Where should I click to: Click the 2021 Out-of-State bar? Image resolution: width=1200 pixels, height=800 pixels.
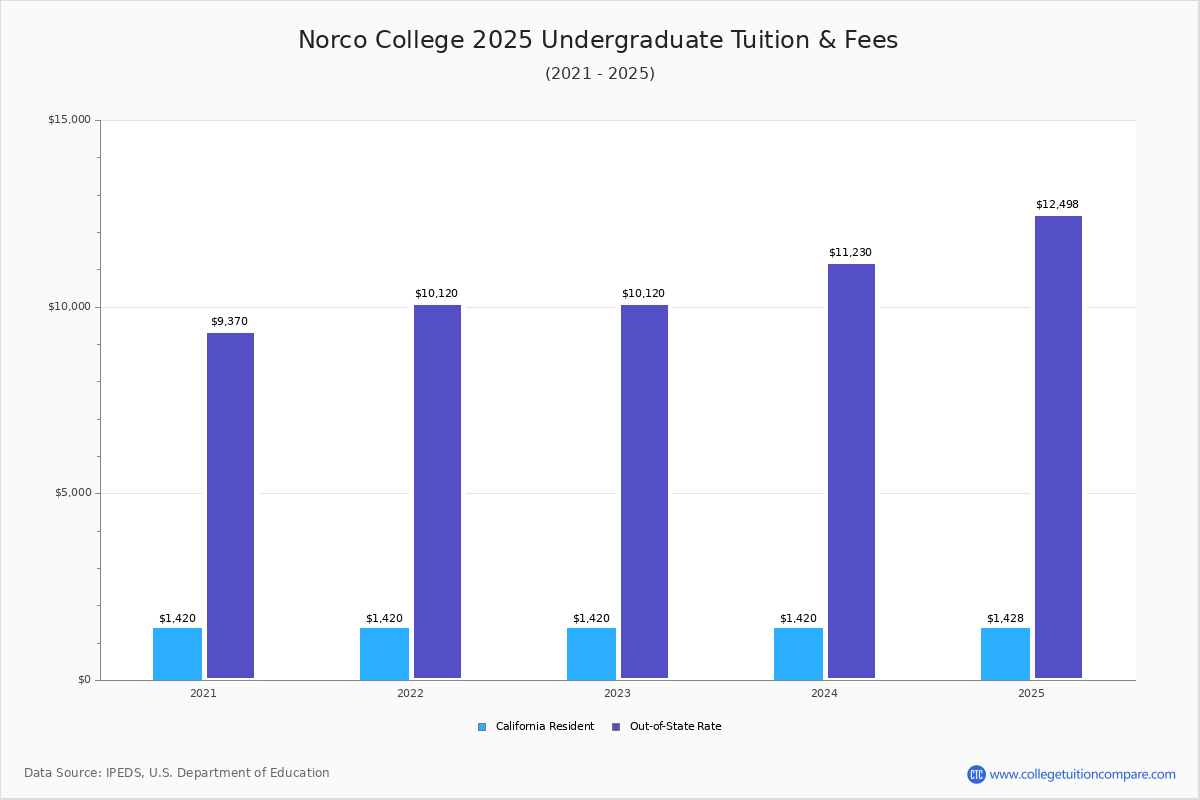[x=230, y=505]
